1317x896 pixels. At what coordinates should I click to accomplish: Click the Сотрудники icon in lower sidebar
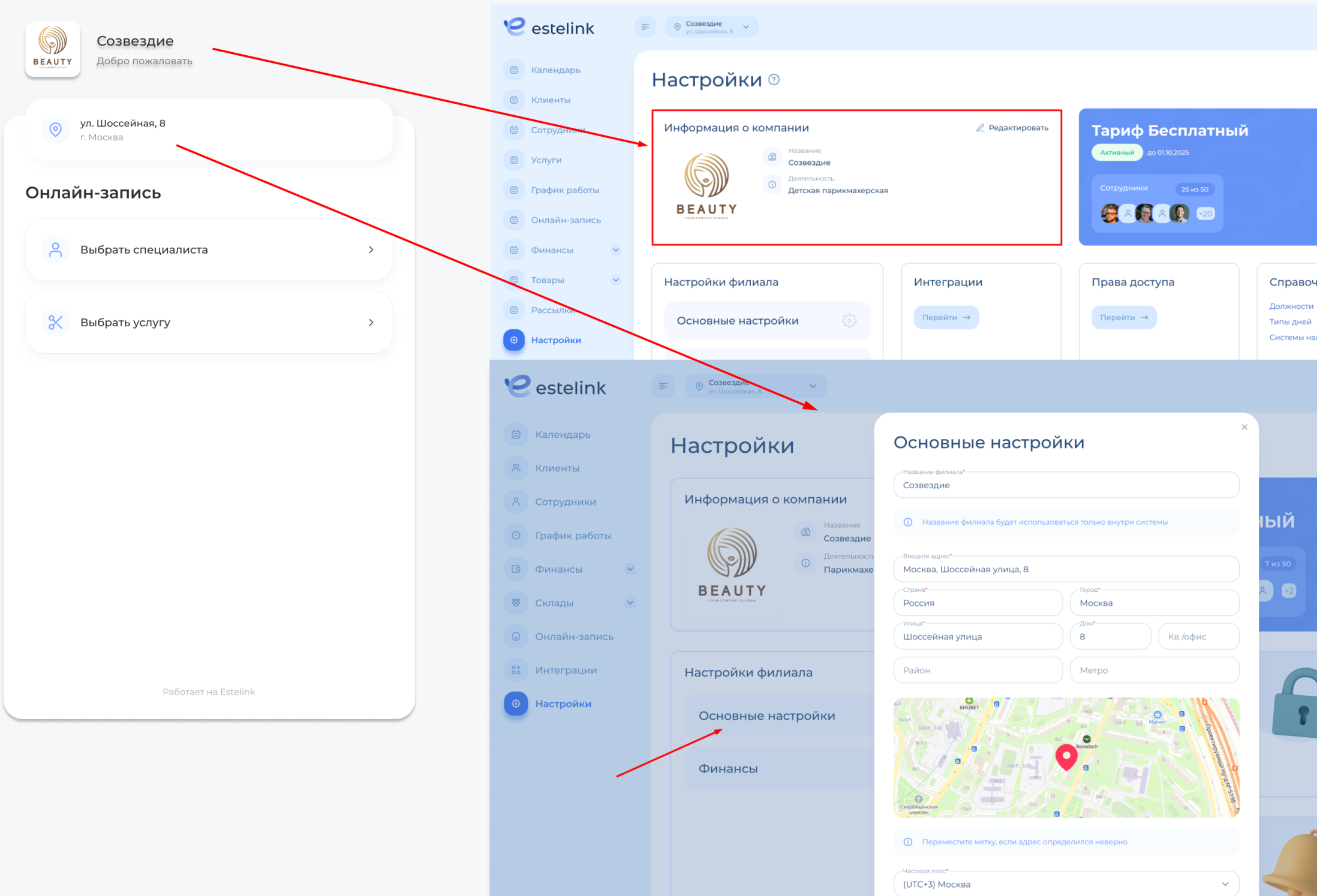pyautogui.click(x=516, y=501)
